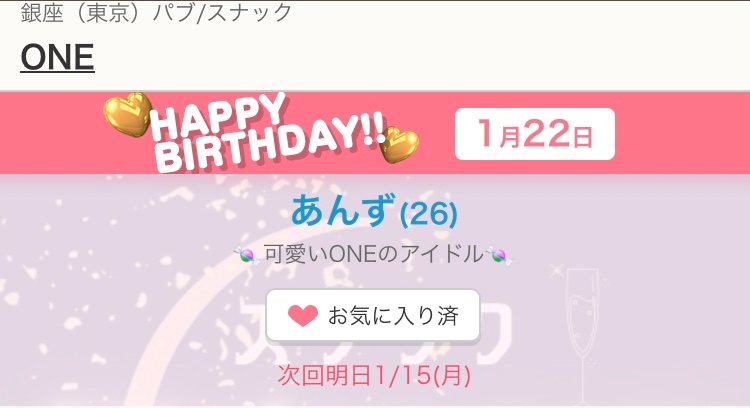The height and width of the screenshot is (408, 750).
Task: Click the pink birthday banner strip
Action: [x=375, y=133]
